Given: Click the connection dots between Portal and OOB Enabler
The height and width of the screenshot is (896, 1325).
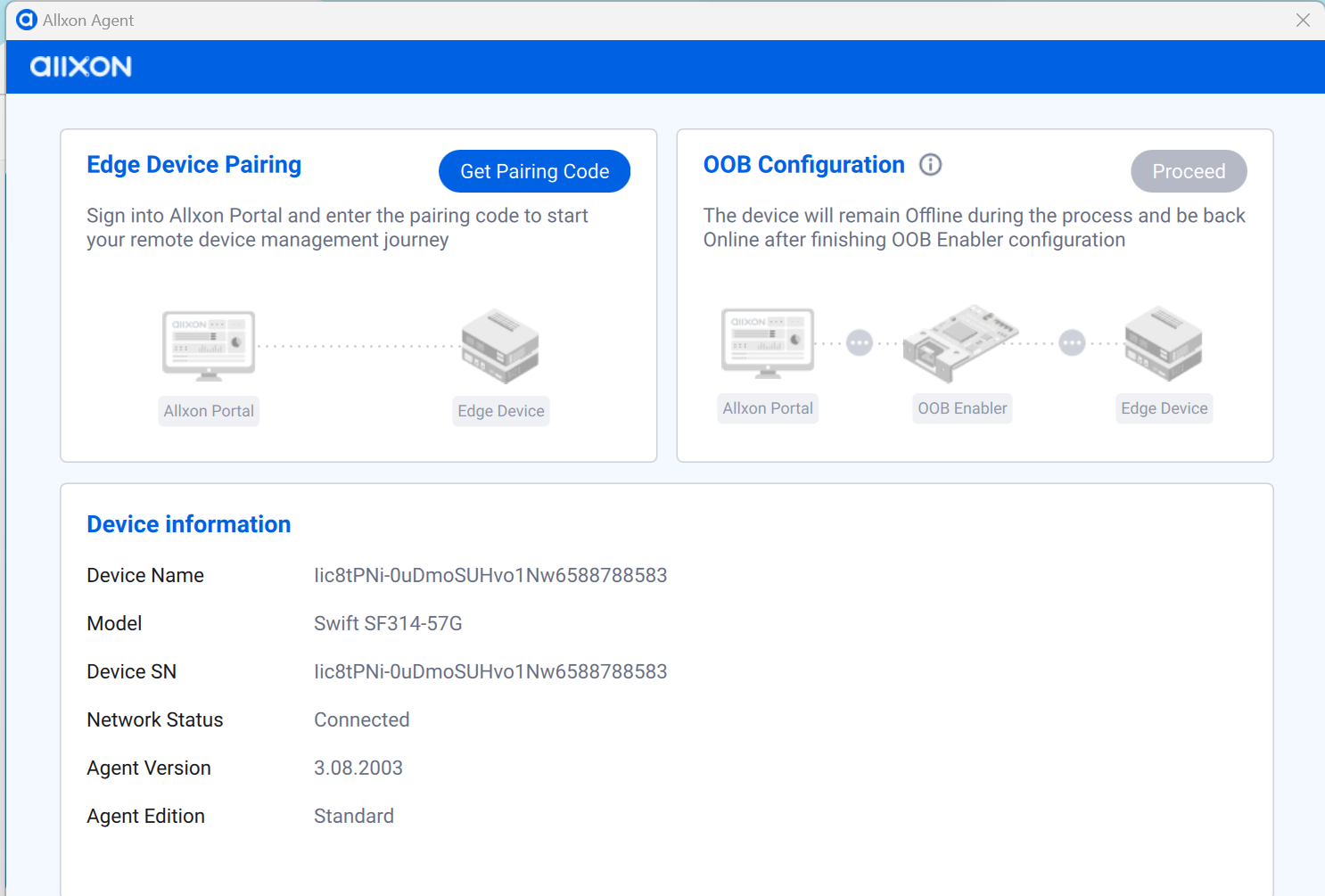Looking at the screenshot, I should (859, 341).
